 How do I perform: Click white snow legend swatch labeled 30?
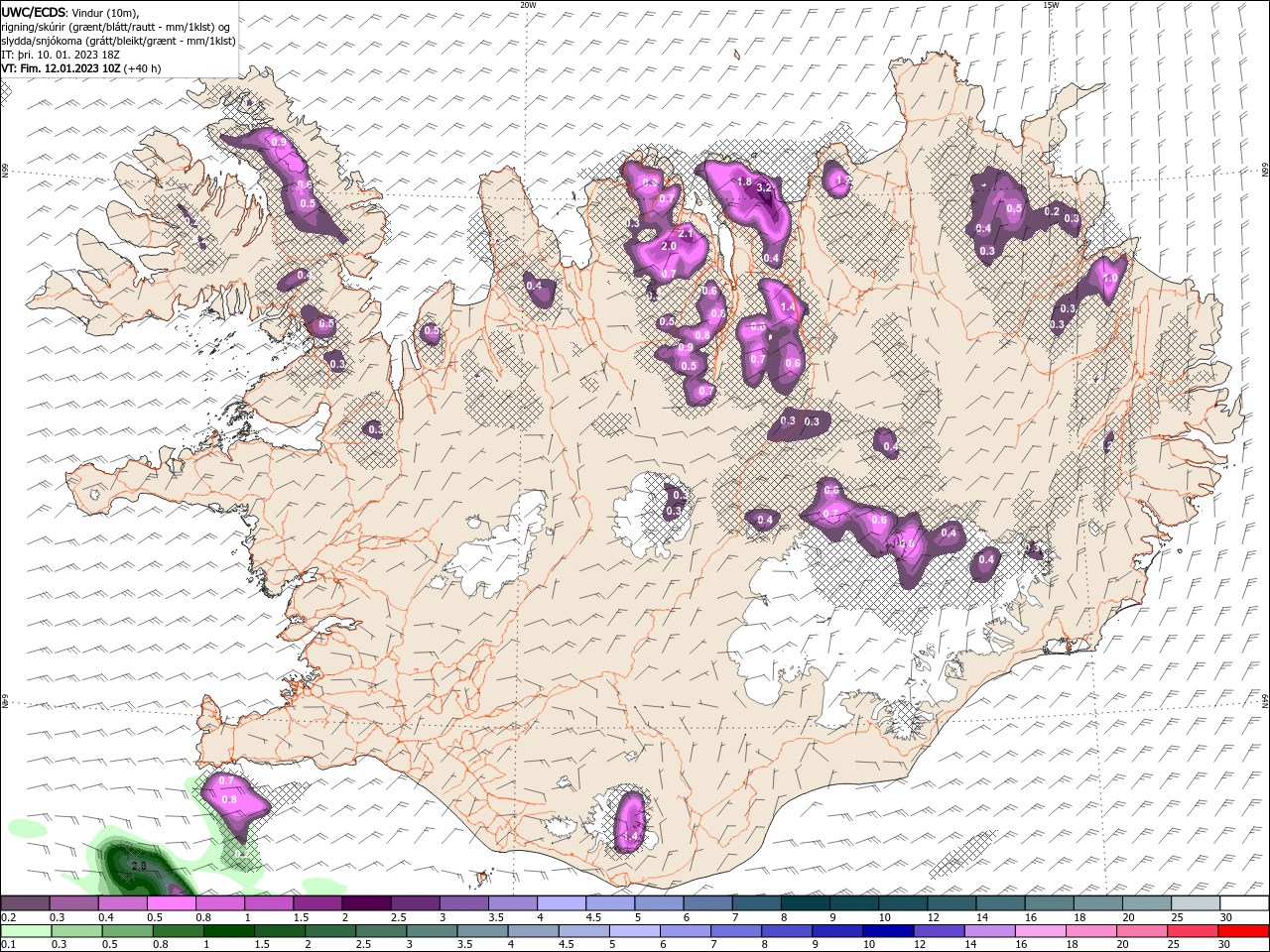1243,903
